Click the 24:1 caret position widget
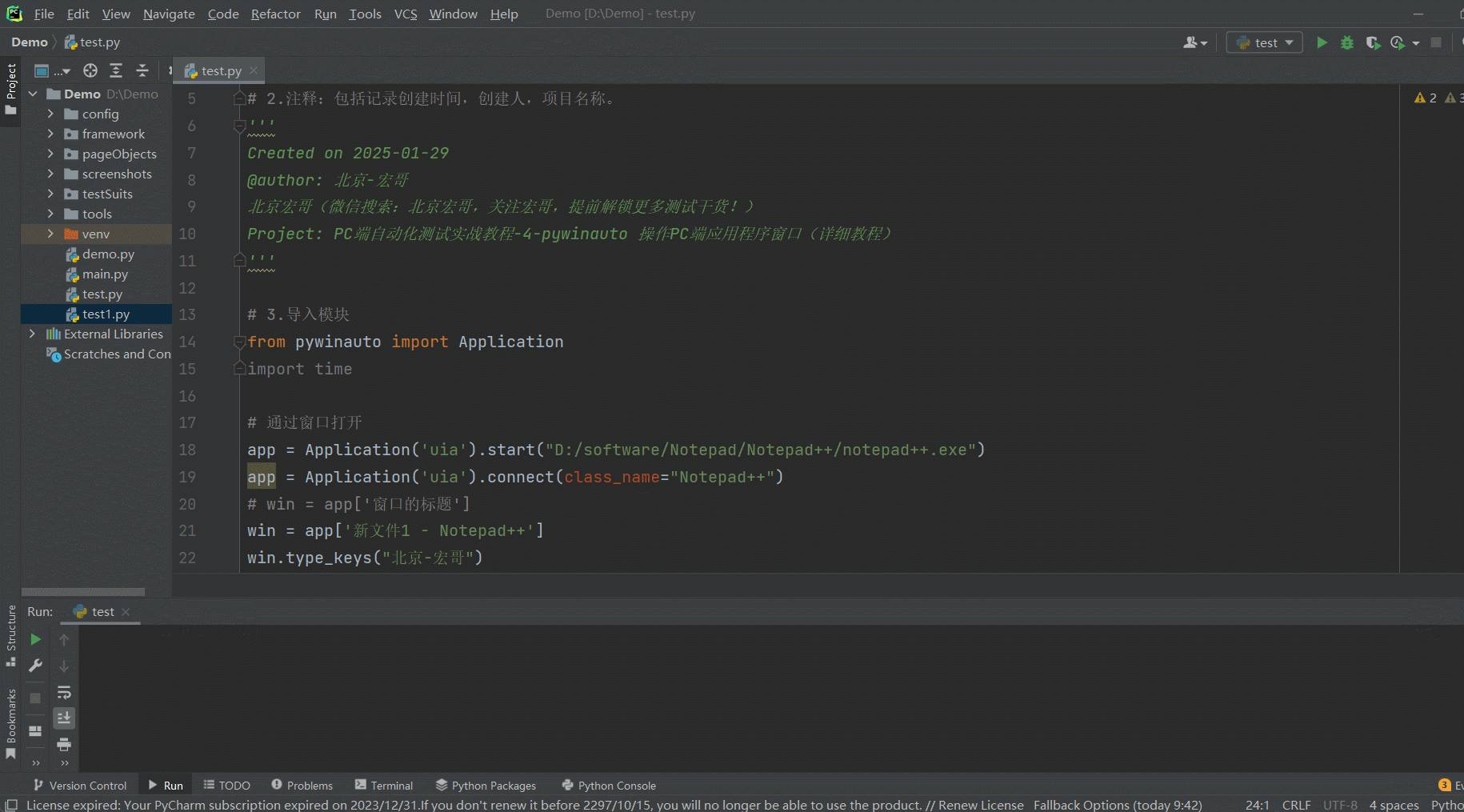 (x=1257, y=805)
